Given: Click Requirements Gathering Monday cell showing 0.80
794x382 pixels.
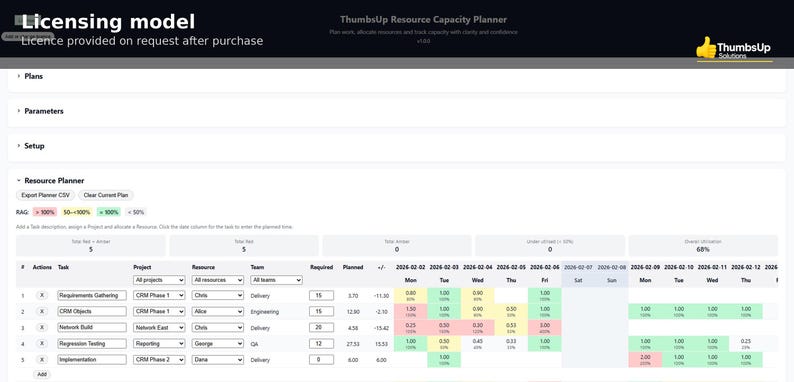Looking at the screenshot, I should [x=411, y=295].
